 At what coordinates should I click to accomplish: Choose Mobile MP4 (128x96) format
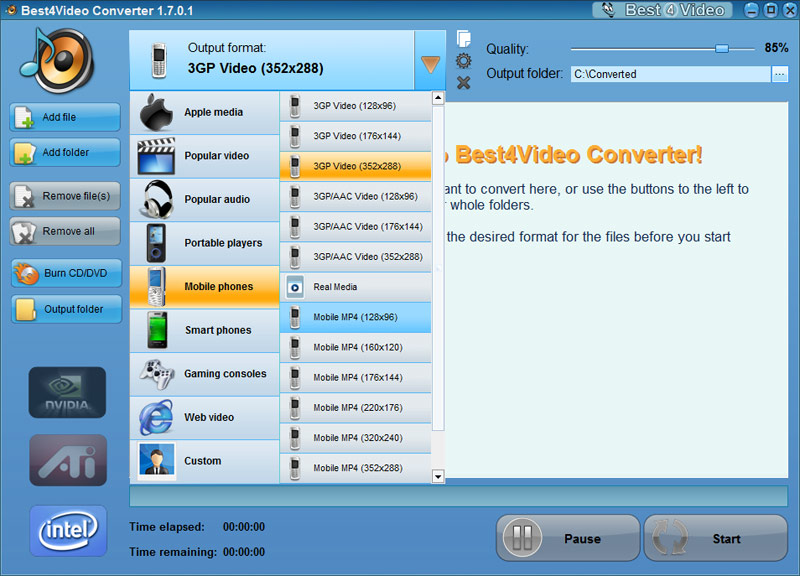pyautogui.click(x=356, y=317)
